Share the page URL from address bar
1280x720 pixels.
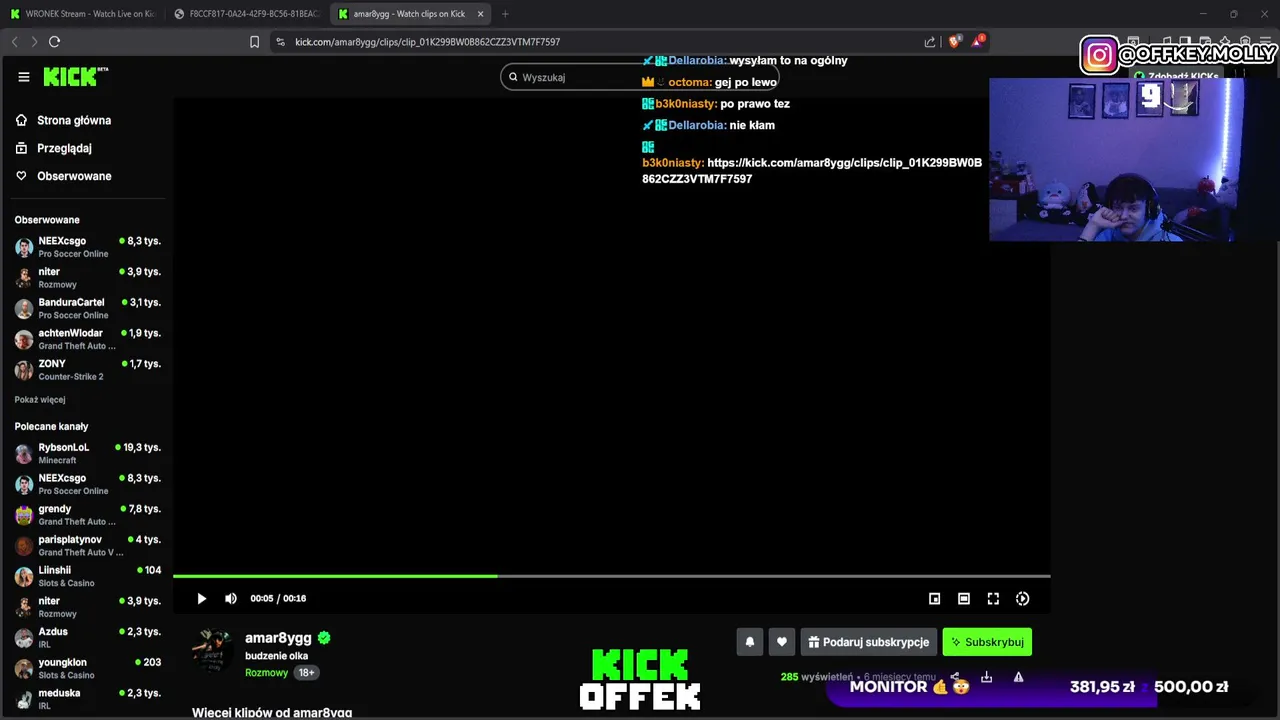(x=930, y=41)
